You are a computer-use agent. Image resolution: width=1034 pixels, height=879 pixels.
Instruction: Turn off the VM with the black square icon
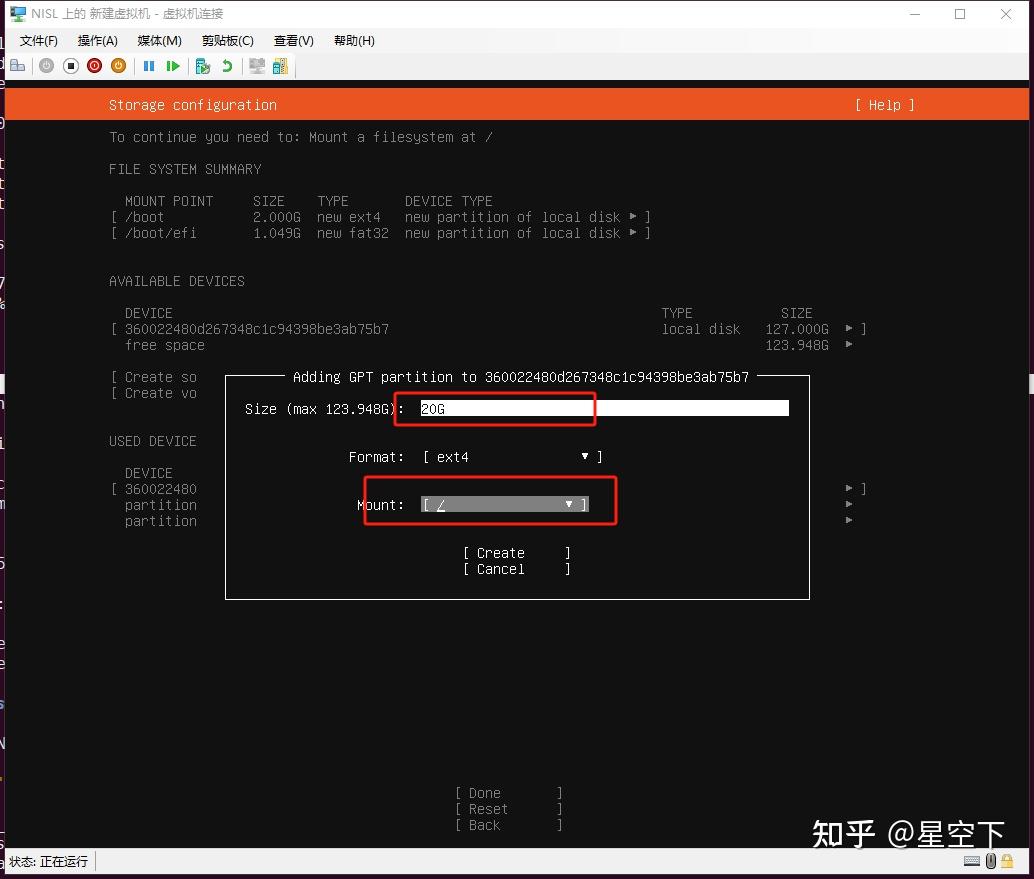71,66
